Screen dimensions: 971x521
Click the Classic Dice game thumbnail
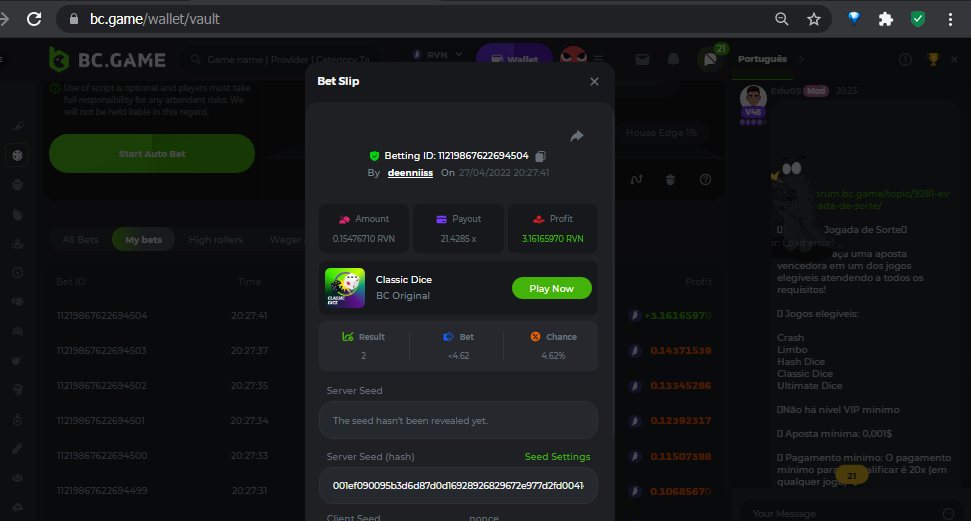coord(345,287)
